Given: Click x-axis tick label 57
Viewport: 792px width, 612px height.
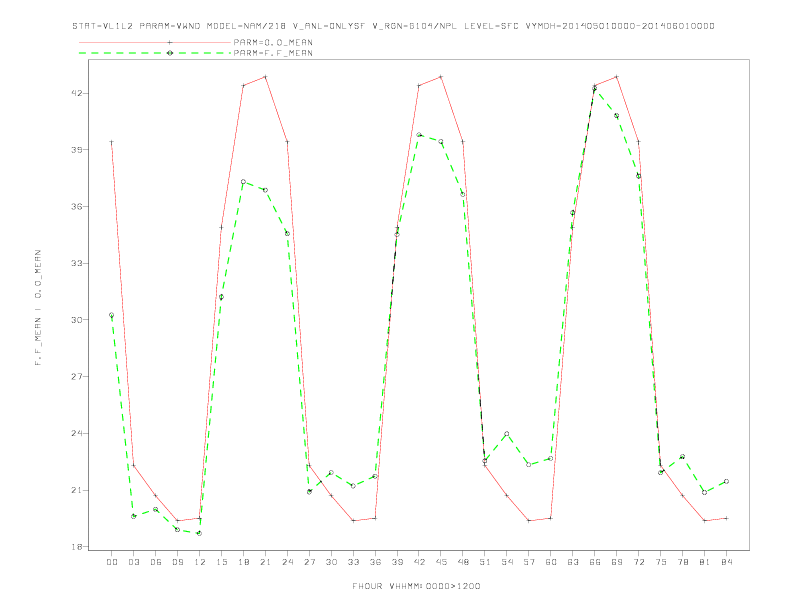Looking at the screenshot, I should (529, 562).
